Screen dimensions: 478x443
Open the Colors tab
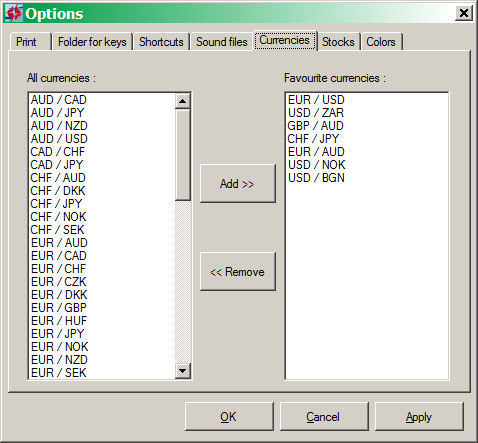click(x=381, y=42)
